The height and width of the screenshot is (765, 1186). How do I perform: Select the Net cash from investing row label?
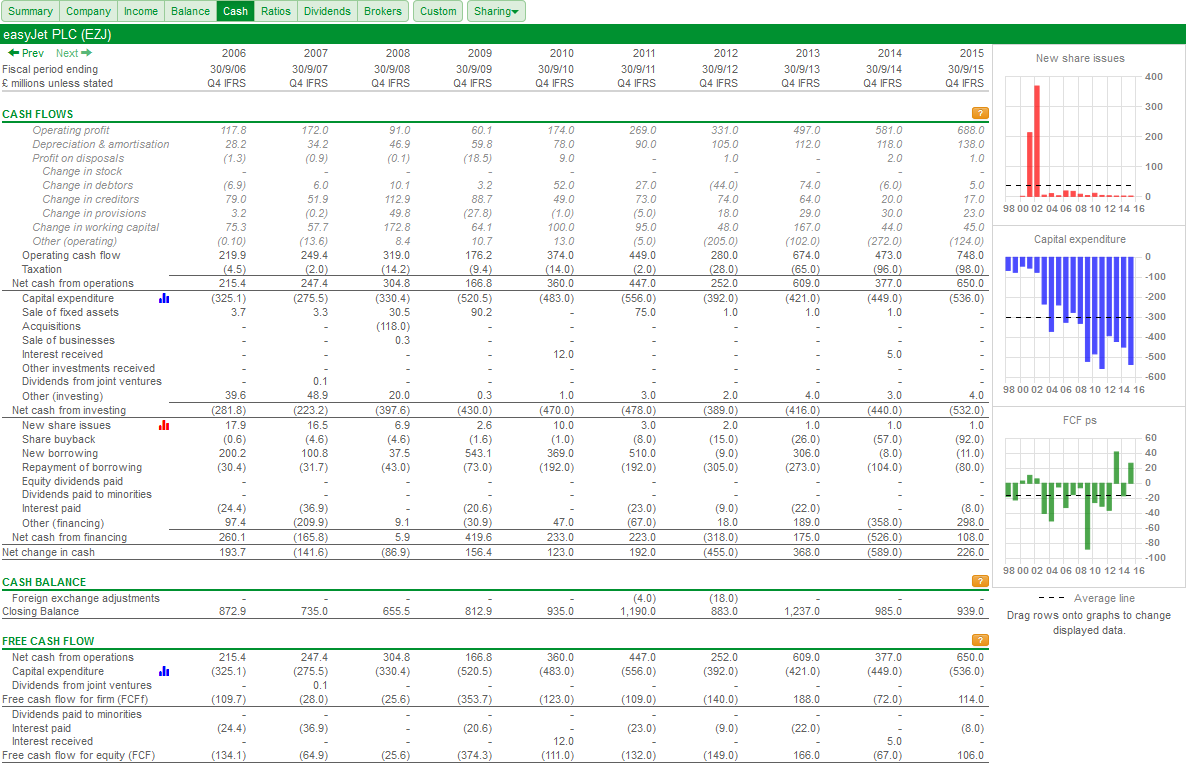click(x=69, y=410)
